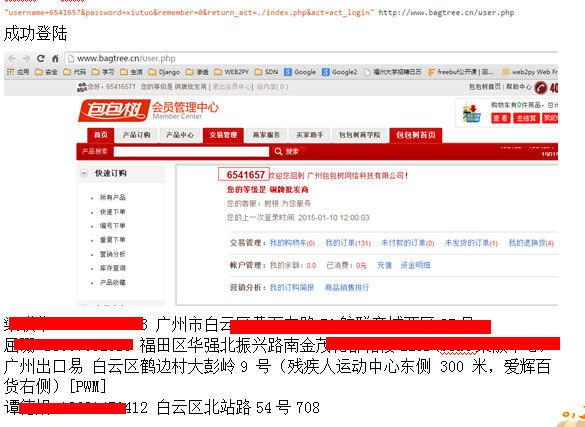Select the 买家助手 navigation tab
Viewport: 585px width, 427px height.
click(310, 135)
